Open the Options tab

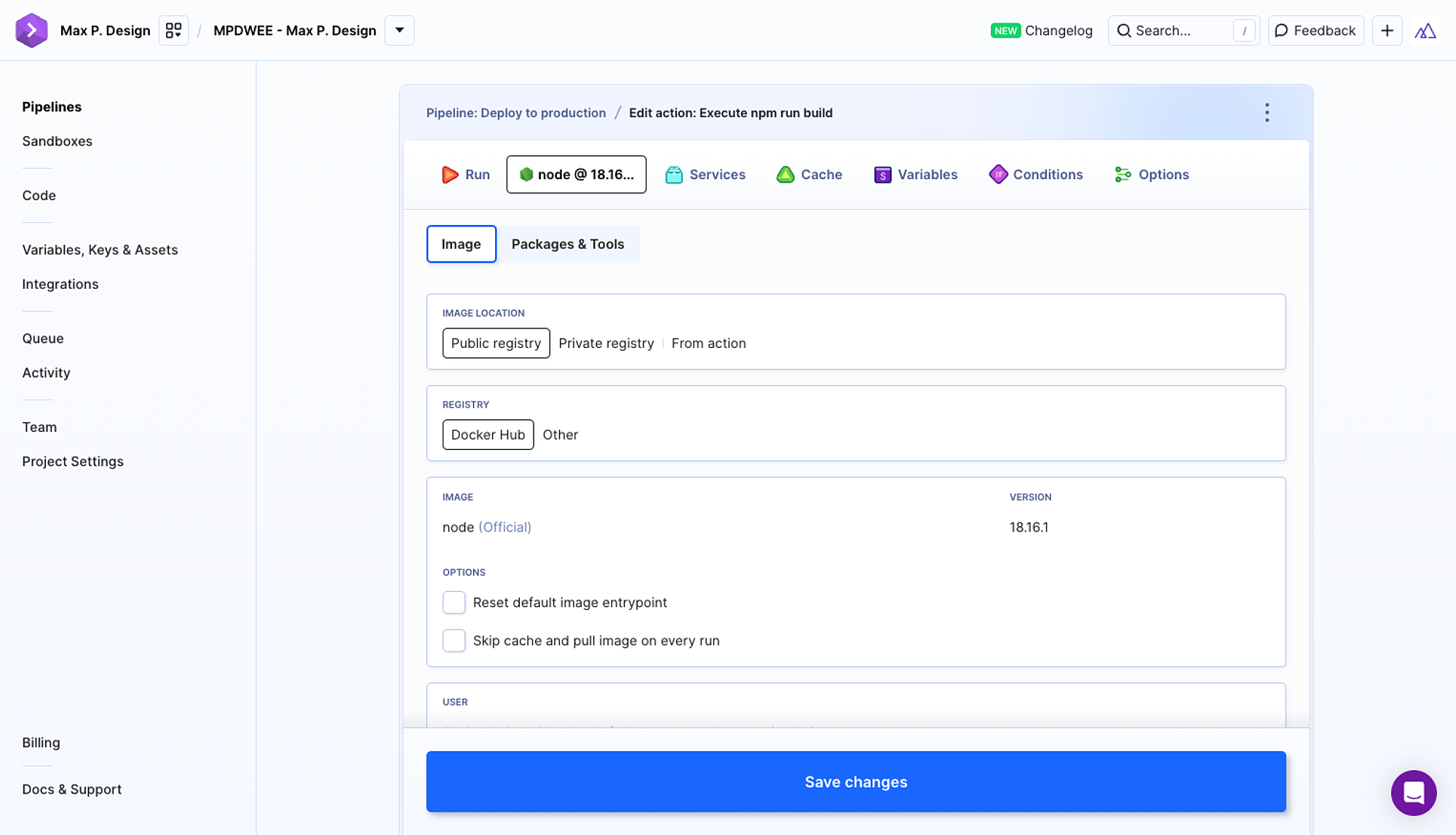pos(1152,175)
